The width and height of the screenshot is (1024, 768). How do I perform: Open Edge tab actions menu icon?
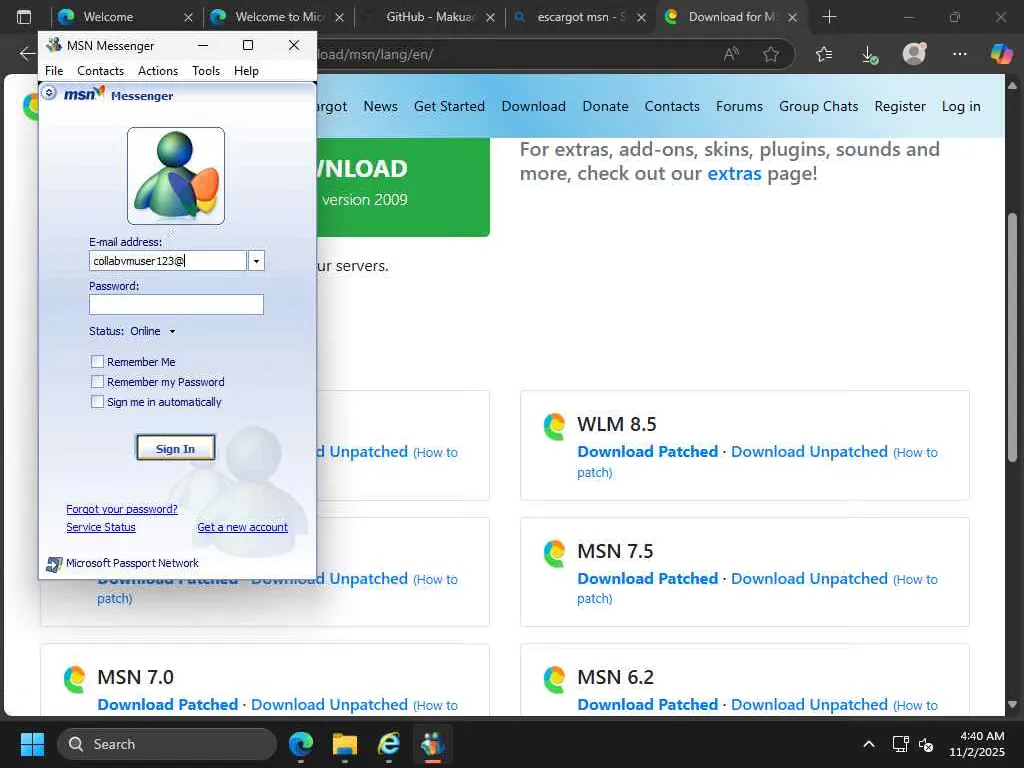coord(24,17)
